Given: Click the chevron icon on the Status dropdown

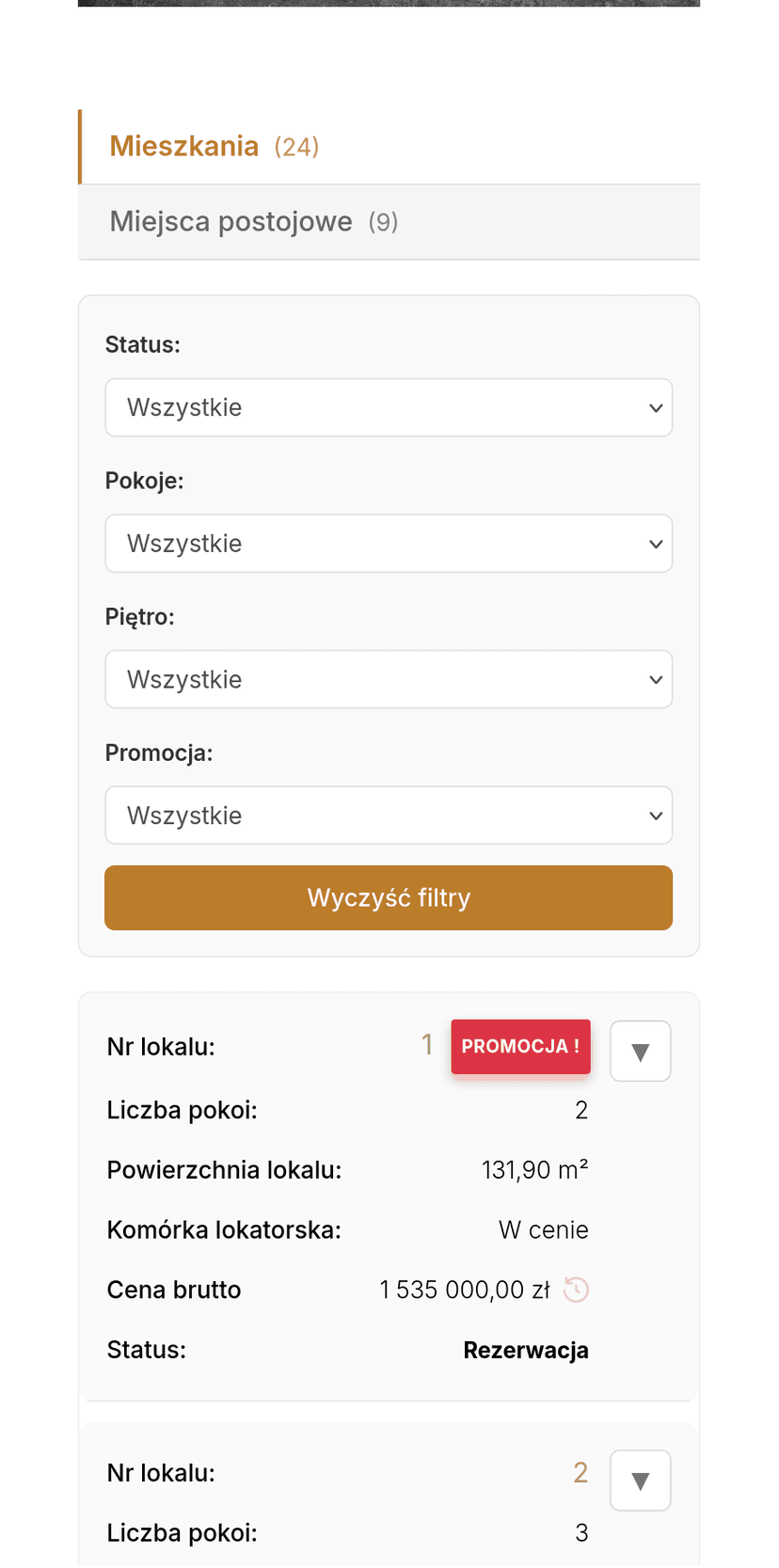Looking at the screenshot, I should [x=656, y=407].
